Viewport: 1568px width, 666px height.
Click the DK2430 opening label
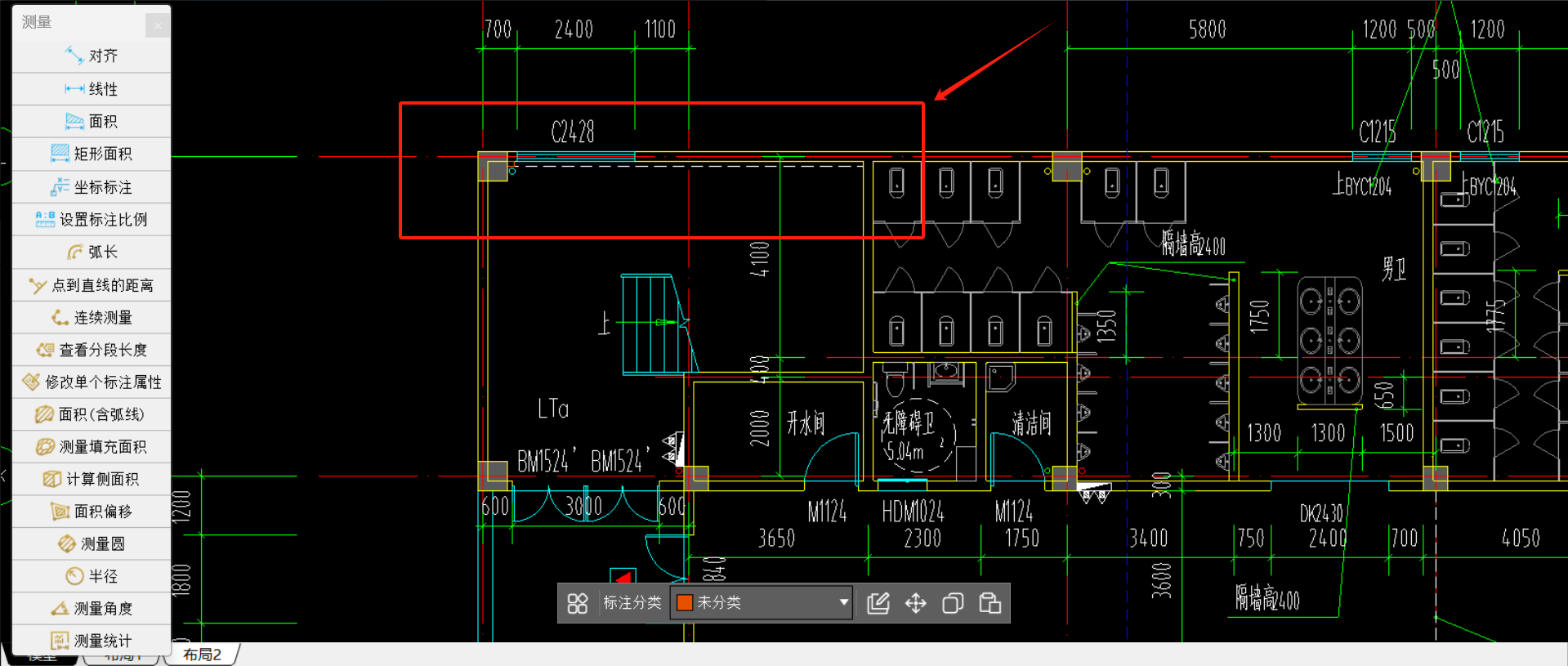tap(1321, 513)
